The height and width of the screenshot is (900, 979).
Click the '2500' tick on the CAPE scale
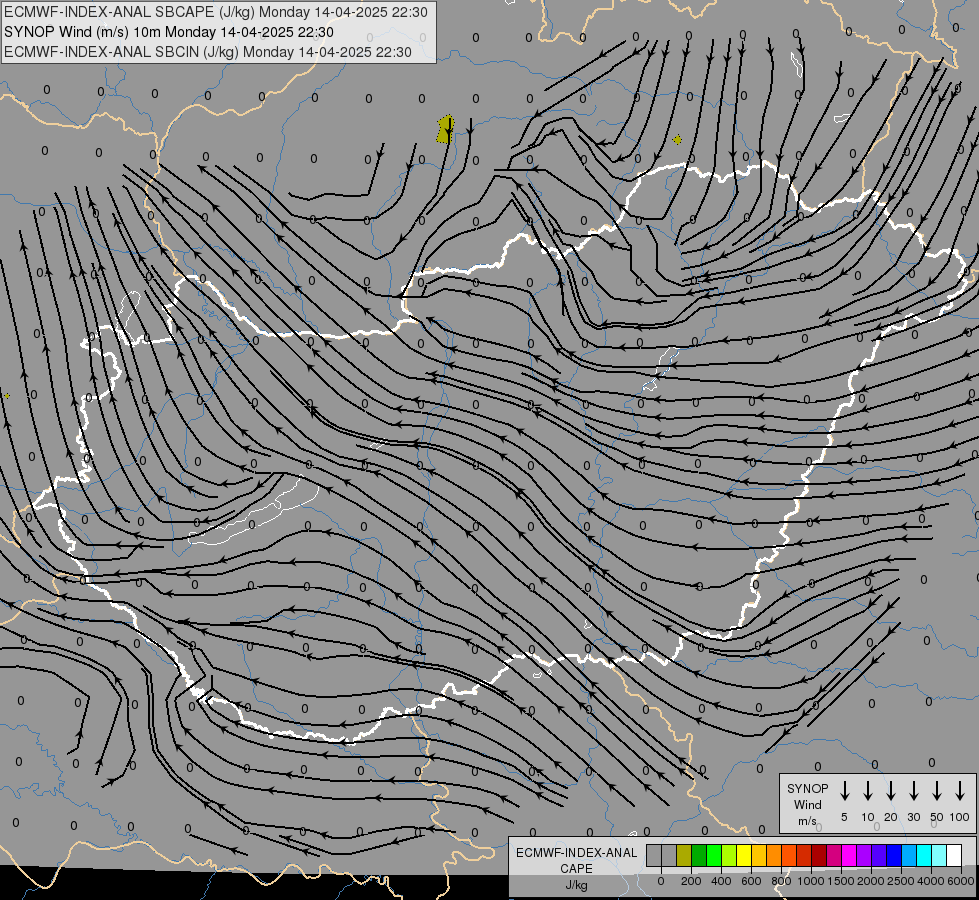coord(901,881)
